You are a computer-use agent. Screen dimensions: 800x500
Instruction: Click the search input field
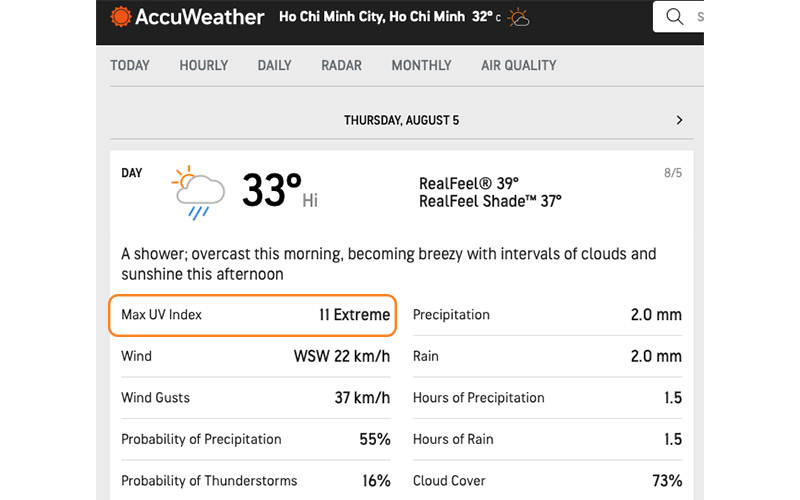(679, 17)
